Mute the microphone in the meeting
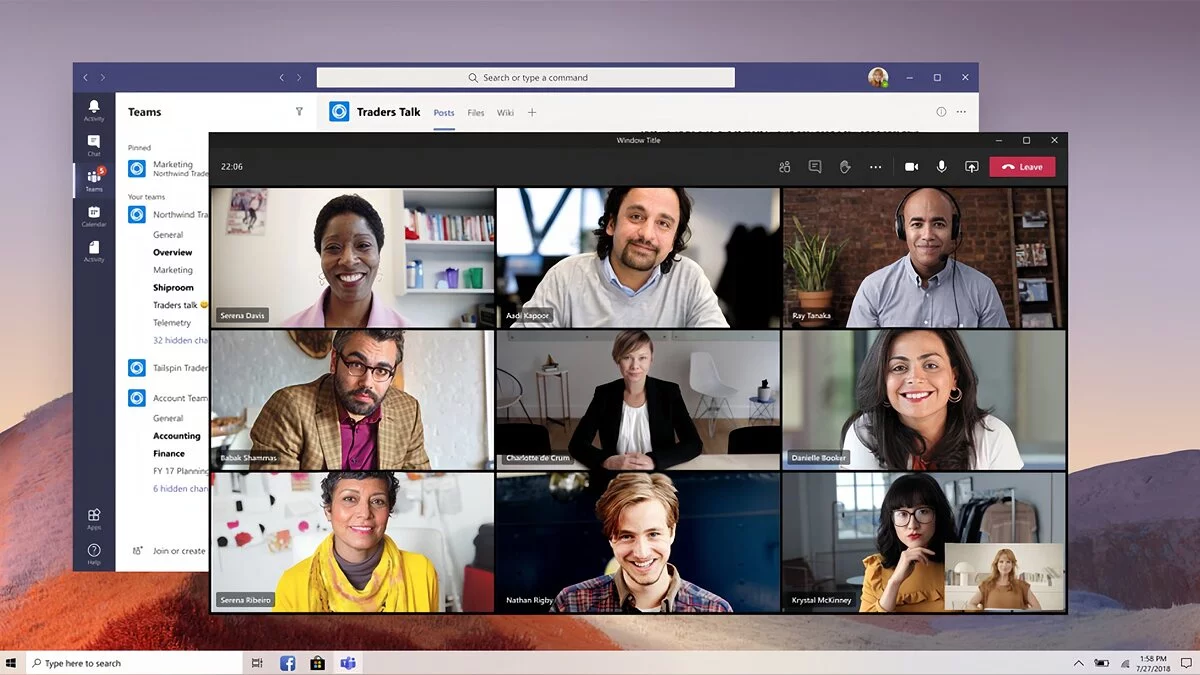The width and height of the screenshot is (1200, 675). [941, 167]
